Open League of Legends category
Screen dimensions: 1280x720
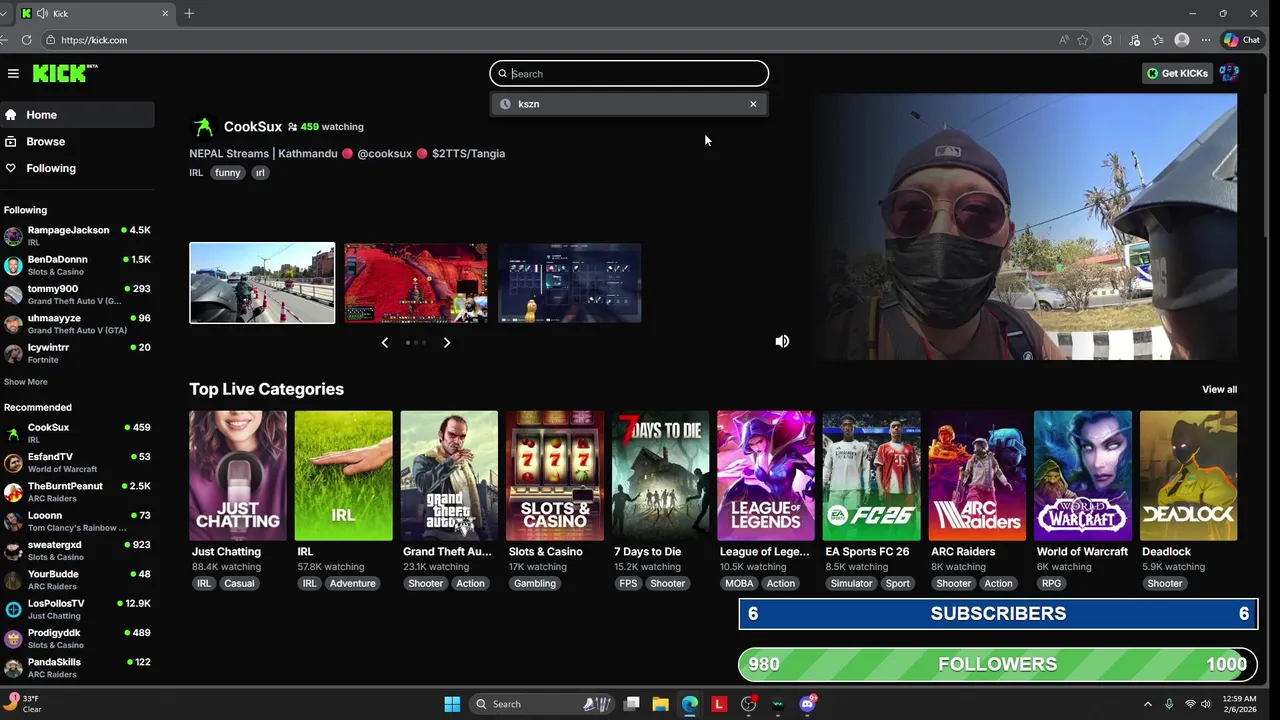pos(766,476)
